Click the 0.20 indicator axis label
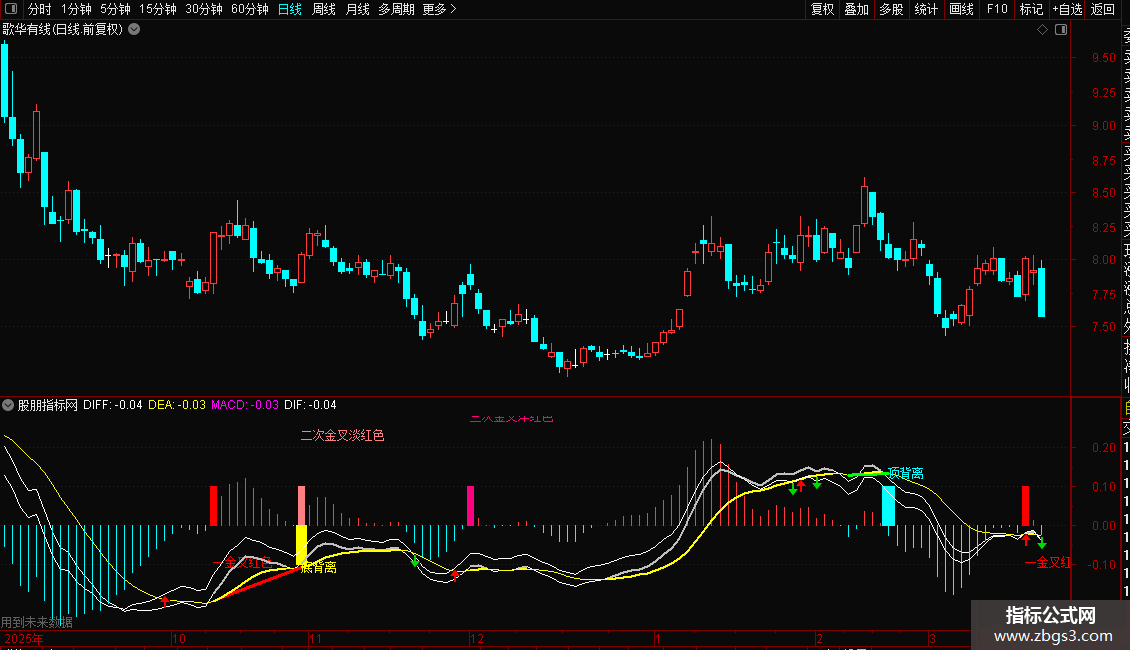The height and width of the screenshot is (650, 1130). pos(1103,448)
